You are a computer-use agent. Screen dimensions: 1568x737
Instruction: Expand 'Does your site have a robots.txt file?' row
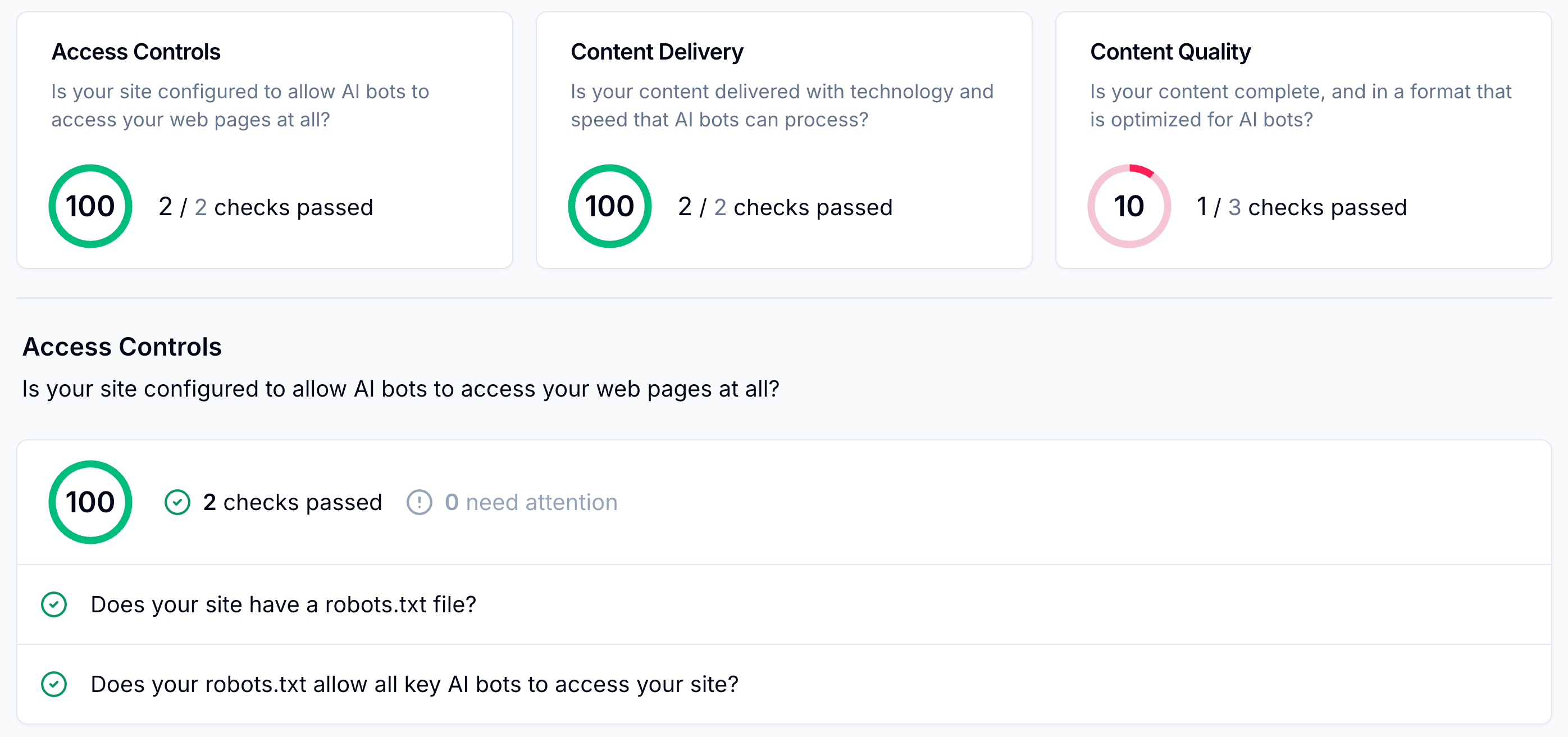[x=283, y=604]
